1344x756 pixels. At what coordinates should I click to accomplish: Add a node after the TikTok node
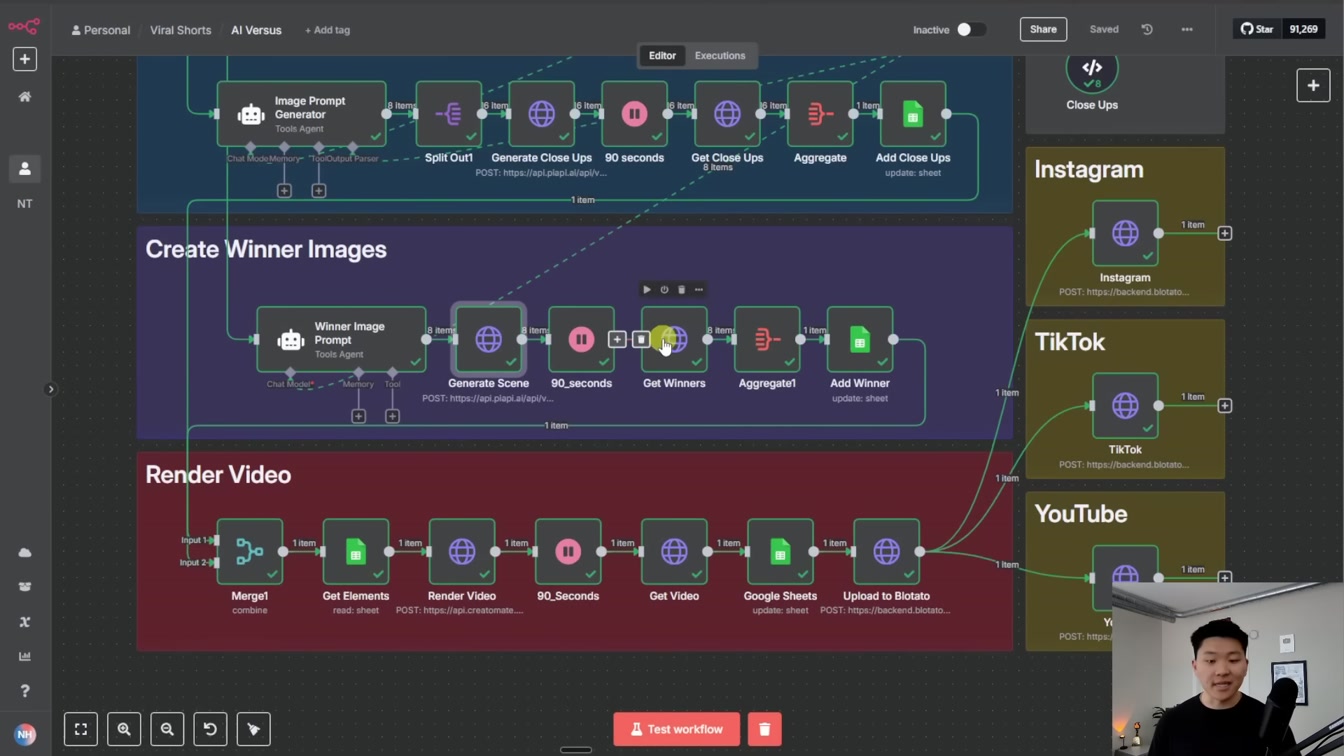1224,405
